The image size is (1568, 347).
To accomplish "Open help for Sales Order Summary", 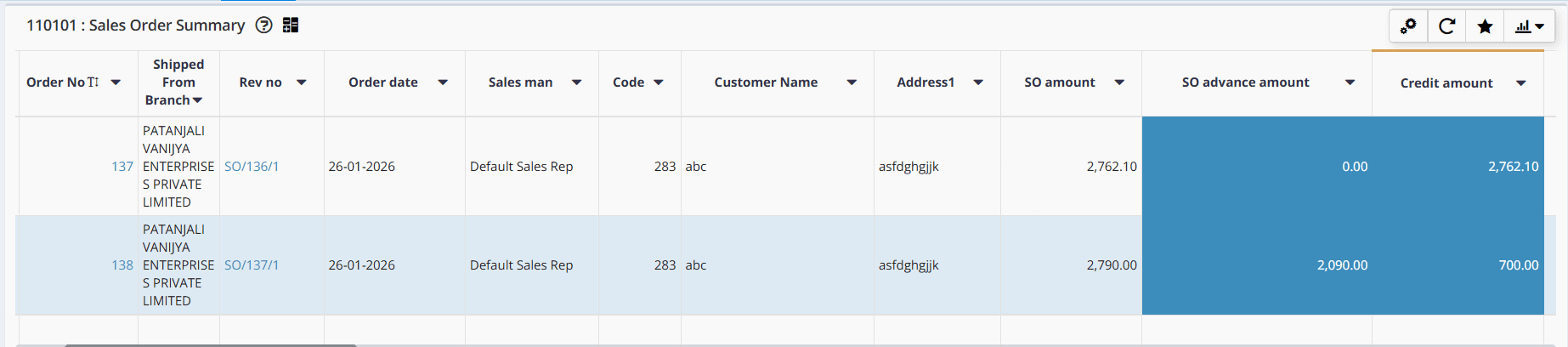I will click(x=264, y=26).
